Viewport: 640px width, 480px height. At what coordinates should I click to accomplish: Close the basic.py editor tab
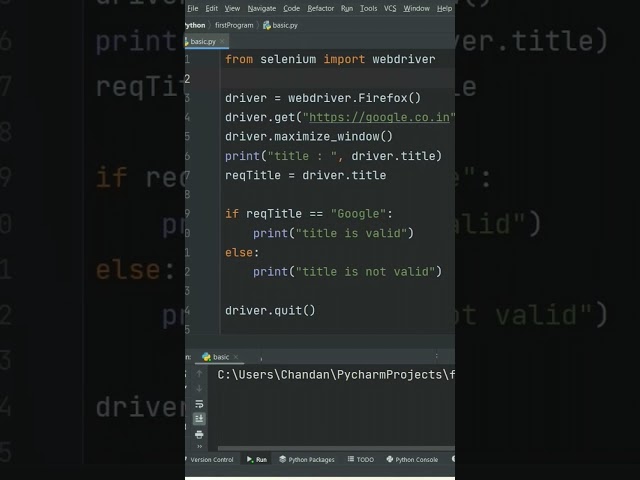click(x=222, y=41)
